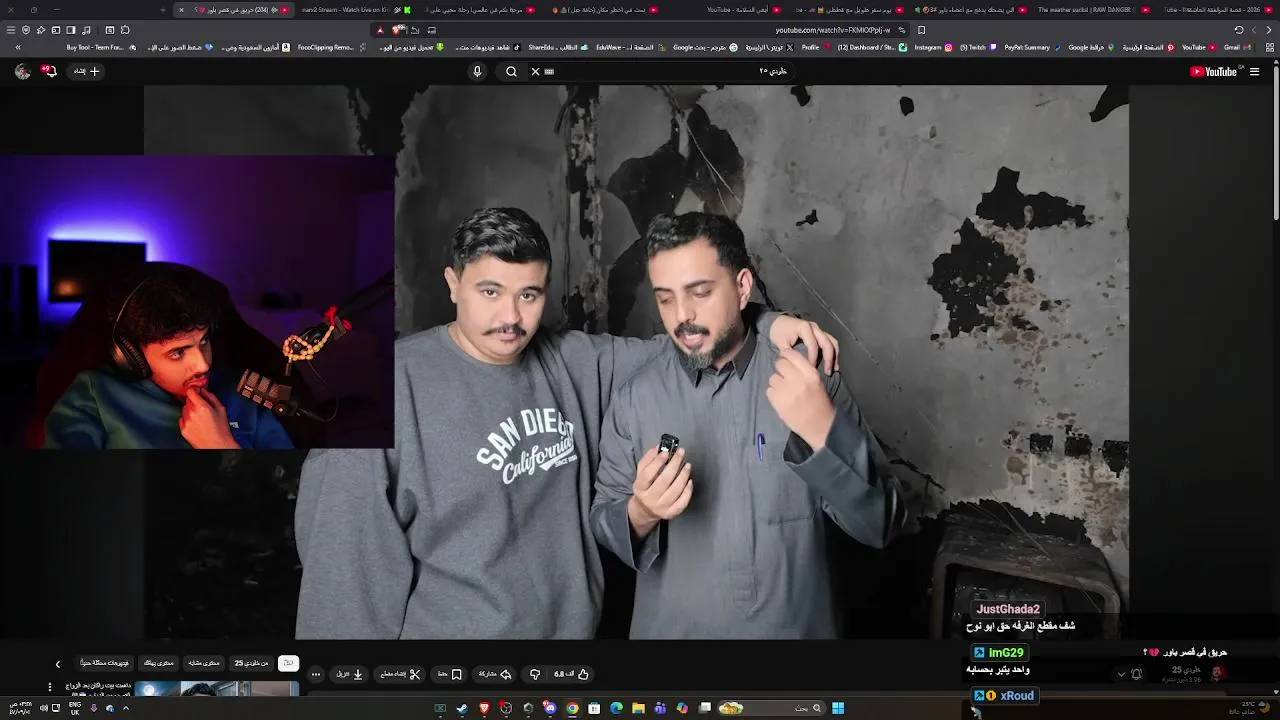Share the video using the share button

click(495, 674)
